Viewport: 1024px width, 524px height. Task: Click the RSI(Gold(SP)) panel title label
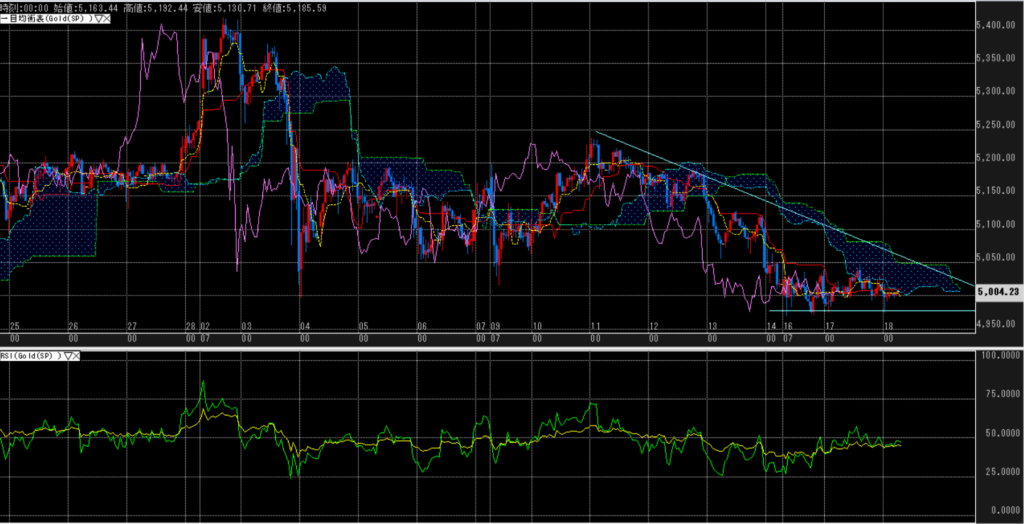click(x=30, y=354)
